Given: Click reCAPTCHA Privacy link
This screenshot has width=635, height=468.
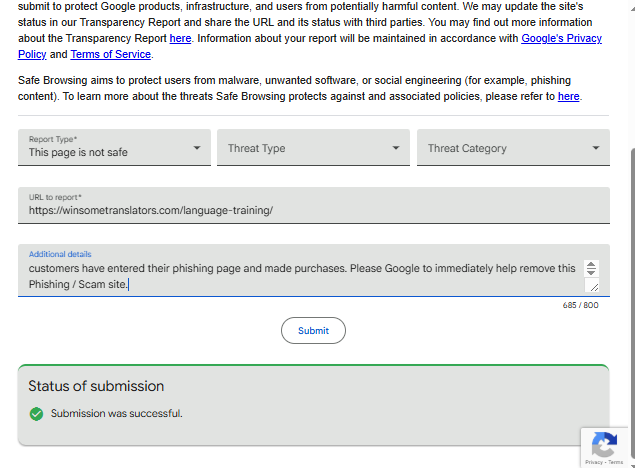Looking at the screenshot, I should [x=594, y=462].
